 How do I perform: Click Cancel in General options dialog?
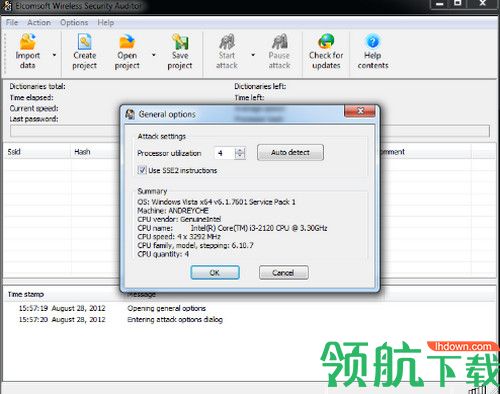tap(284, 273)
